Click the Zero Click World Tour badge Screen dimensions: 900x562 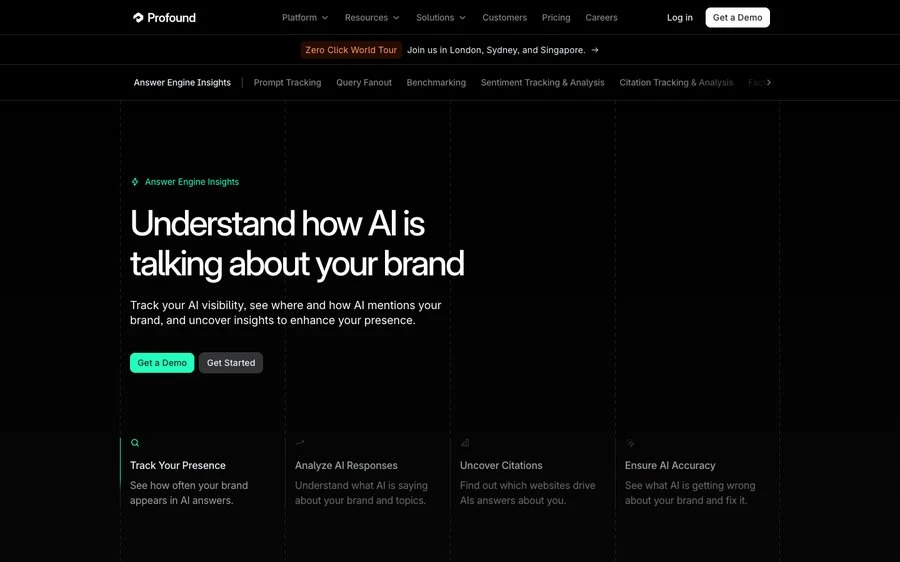coord(351,50)
